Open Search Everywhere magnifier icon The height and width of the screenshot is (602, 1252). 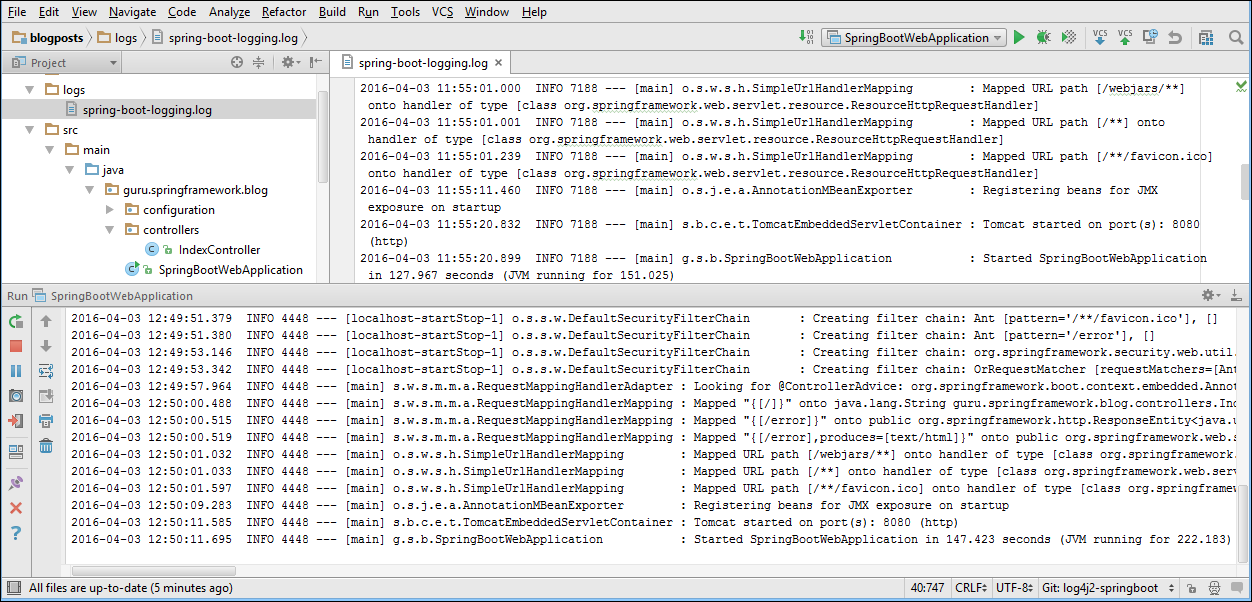(x=1236, y=38)
